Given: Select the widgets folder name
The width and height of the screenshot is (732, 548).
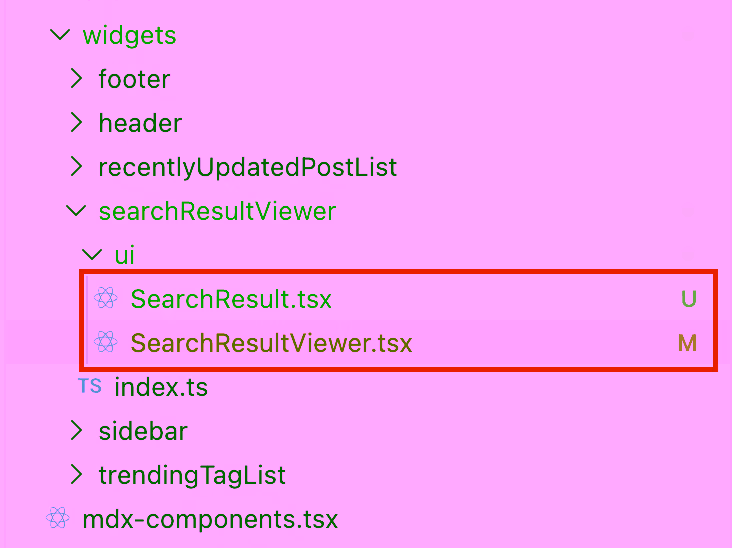Looking at the screenshot, I should tap(129, 36).
